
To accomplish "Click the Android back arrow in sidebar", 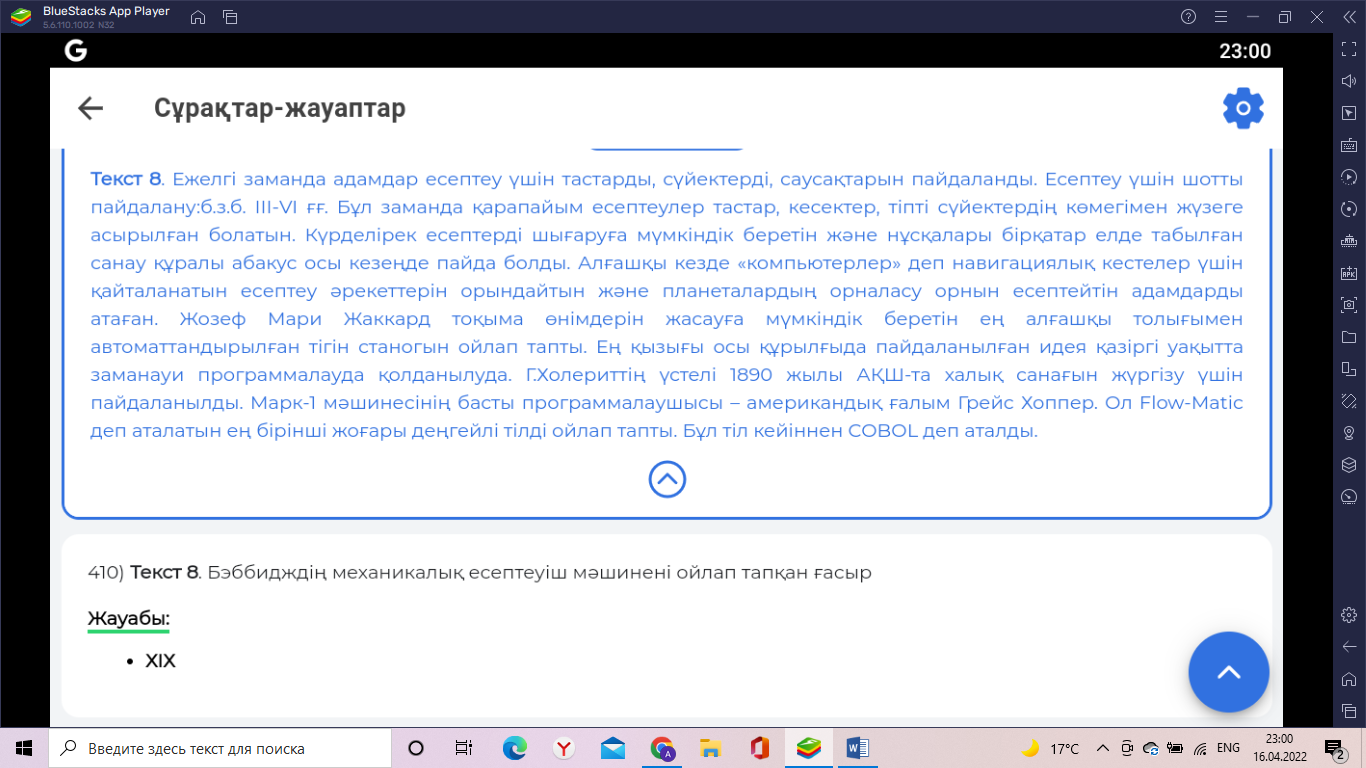I will point(1348,646).
